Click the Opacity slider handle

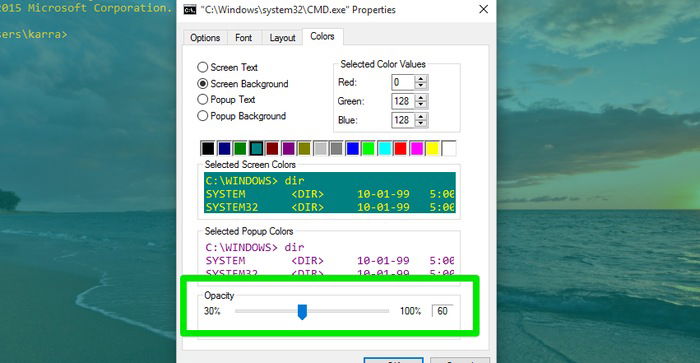(302, 312)
